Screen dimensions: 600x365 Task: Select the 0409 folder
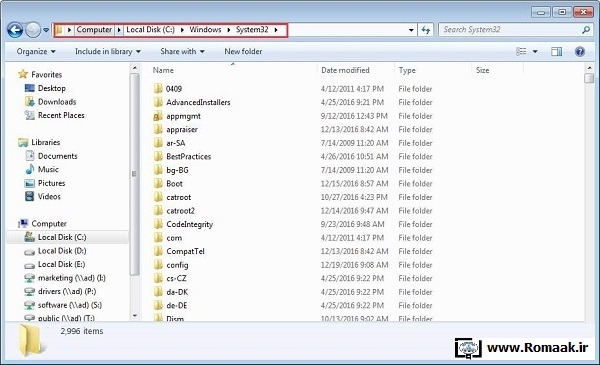click(174, 89)
